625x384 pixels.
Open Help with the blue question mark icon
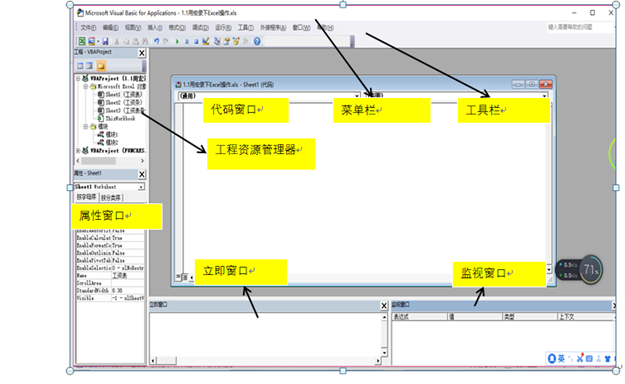pos(257,41)
